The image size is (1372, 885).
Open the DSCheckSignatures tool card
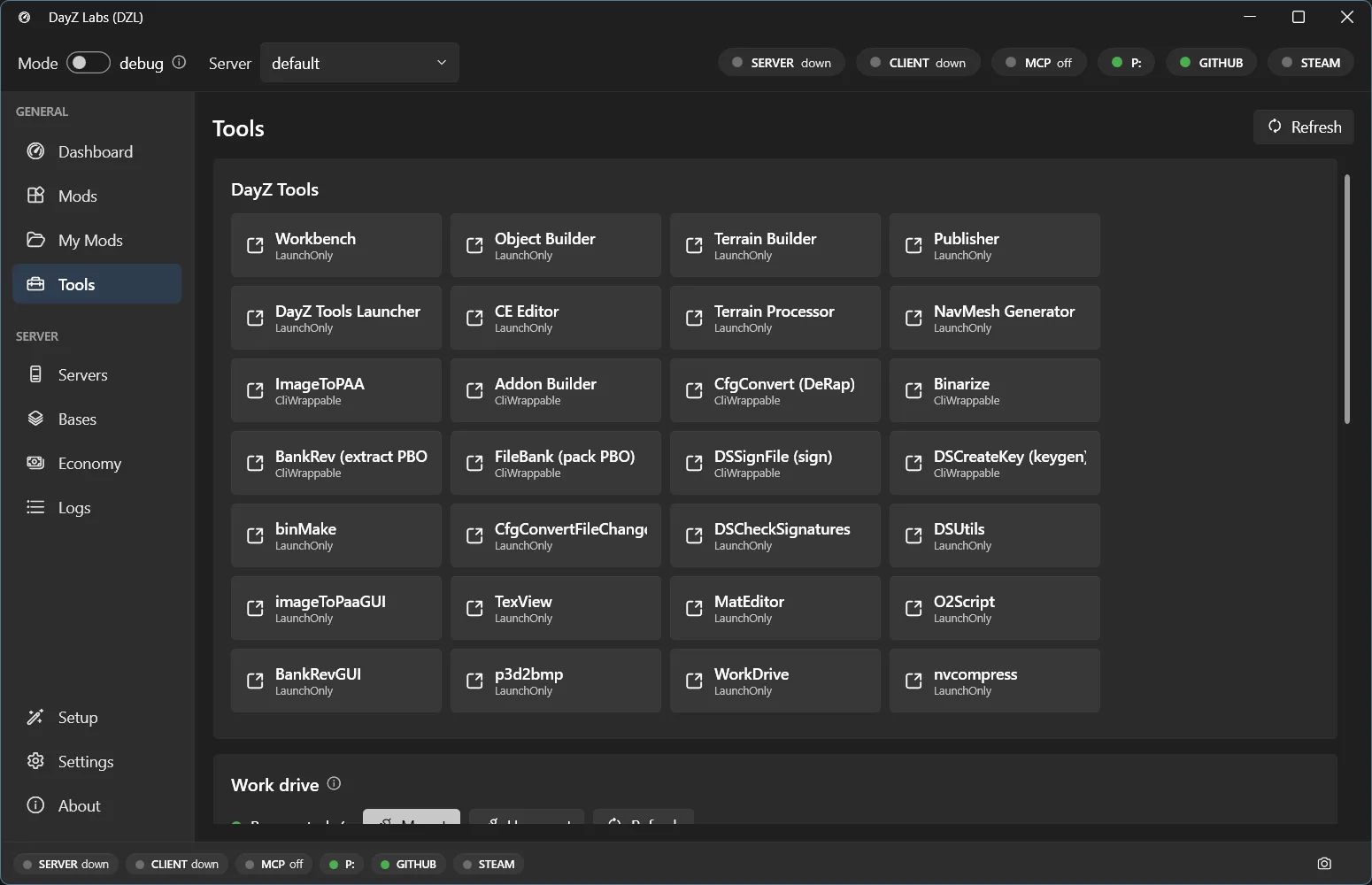pyautogui.click(x=775, y=535)
